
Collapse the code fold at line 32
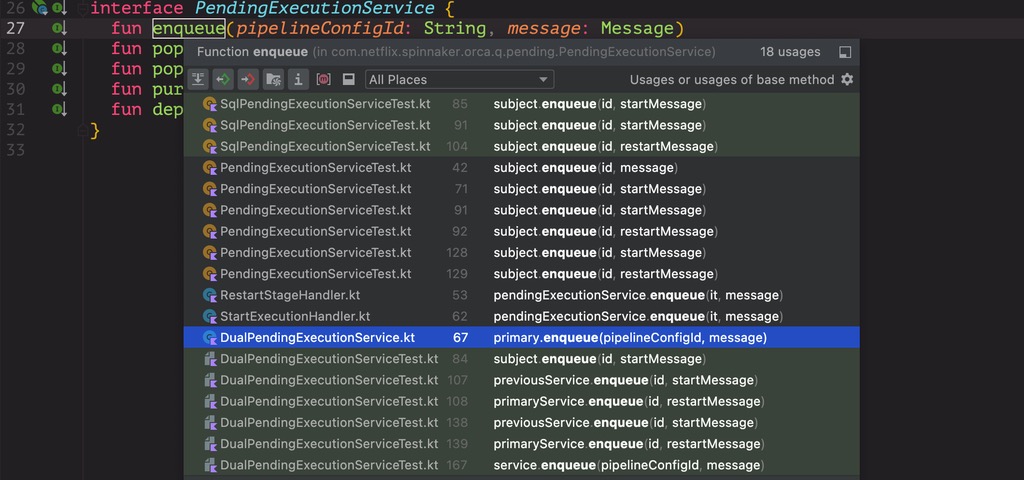[x=82, y=131]
